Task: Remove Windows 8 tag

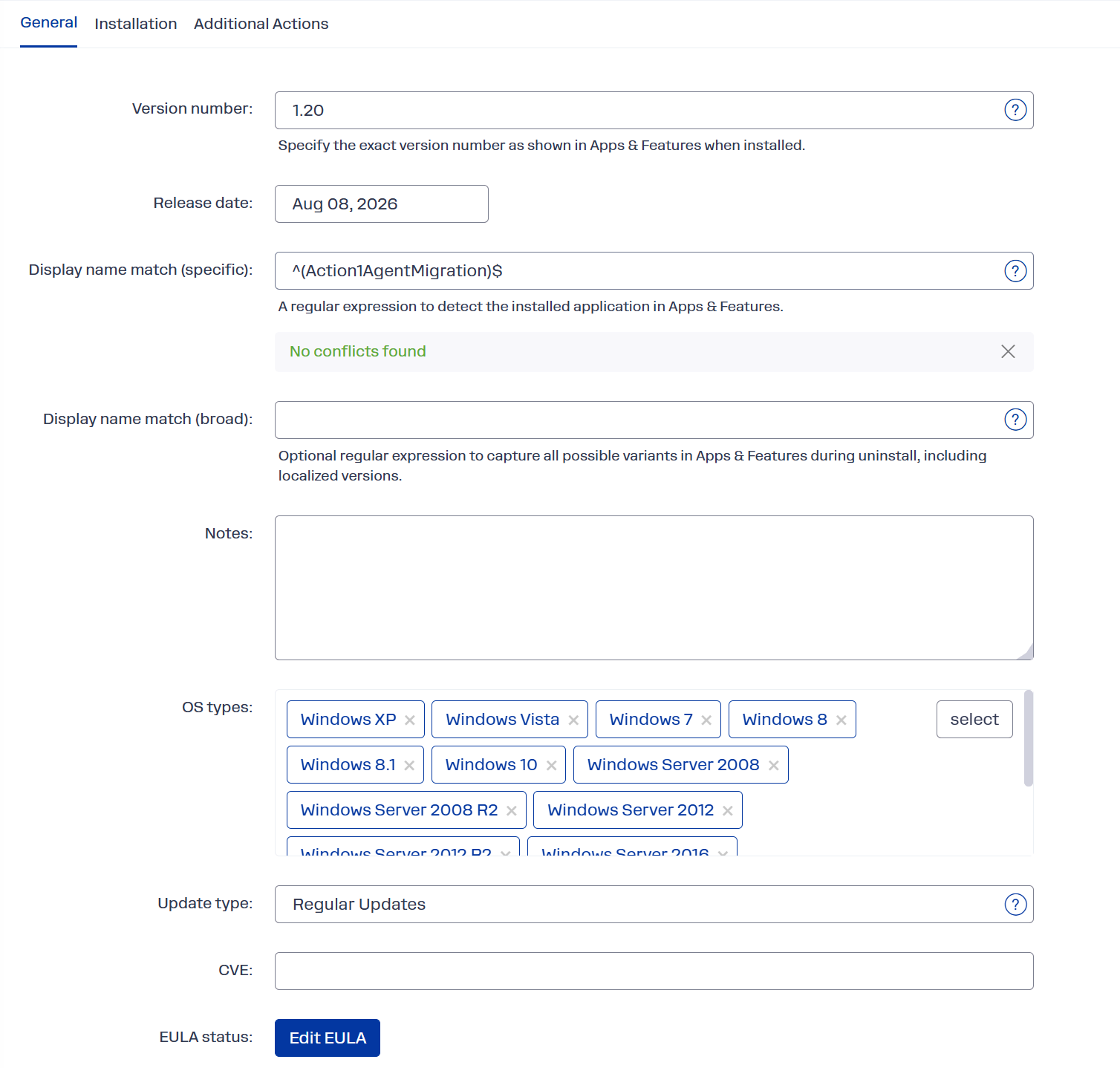Action: point(841,720)
